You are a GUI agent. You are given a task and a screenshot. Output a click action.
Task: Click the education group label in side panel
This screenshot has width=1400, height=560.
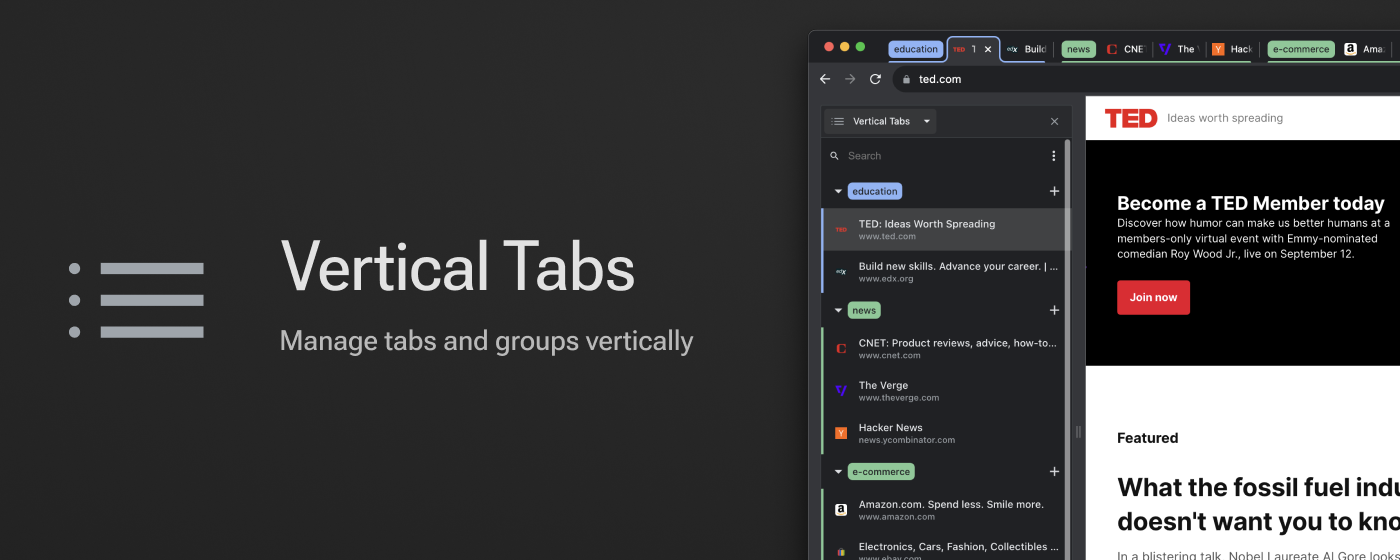tap(875, 191)
